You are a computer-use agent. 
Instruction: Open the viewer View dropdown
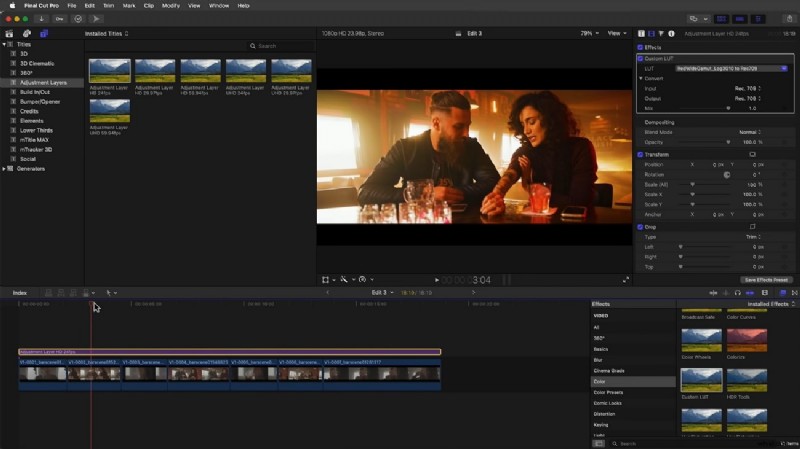point(617,33)
